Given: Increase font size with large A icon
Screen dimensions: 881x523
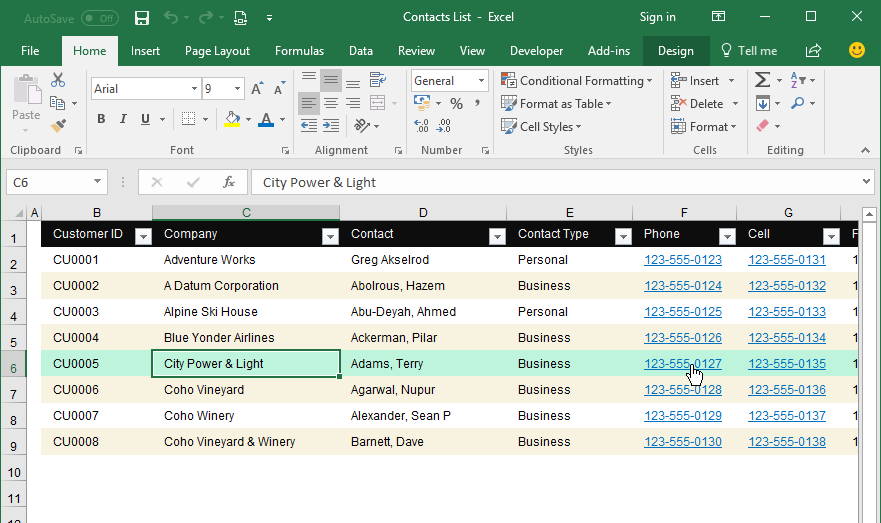Looking at the screenshot, I should 257,89.
